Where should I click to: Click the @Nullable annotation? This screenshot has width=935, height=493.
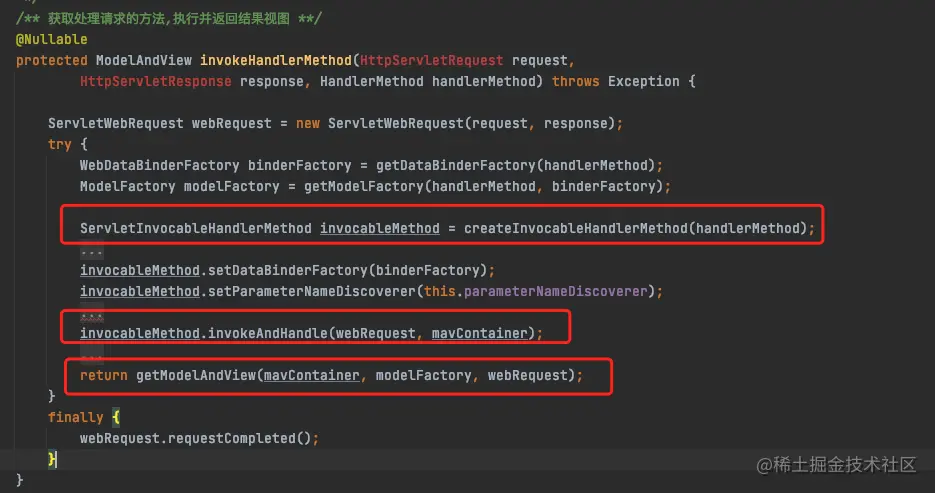[52, 39]
